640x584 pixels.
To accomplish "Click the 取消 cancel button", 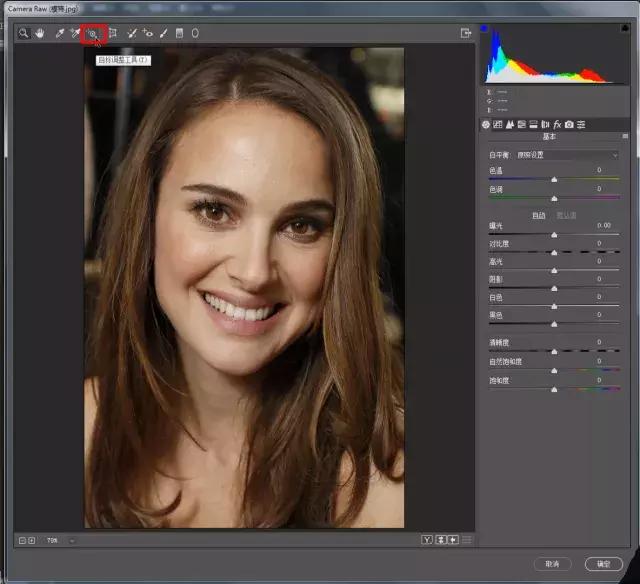I will pos(552,564).
